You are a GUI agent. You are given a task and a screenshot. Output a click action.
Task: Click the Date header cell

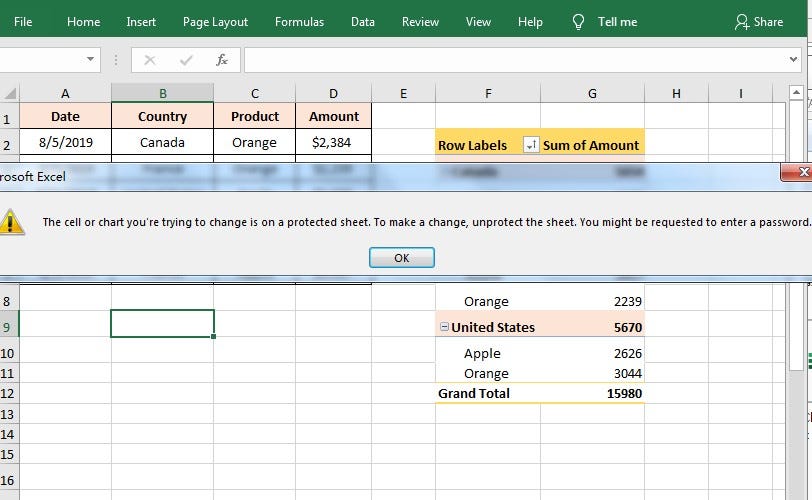click(65, 116)
